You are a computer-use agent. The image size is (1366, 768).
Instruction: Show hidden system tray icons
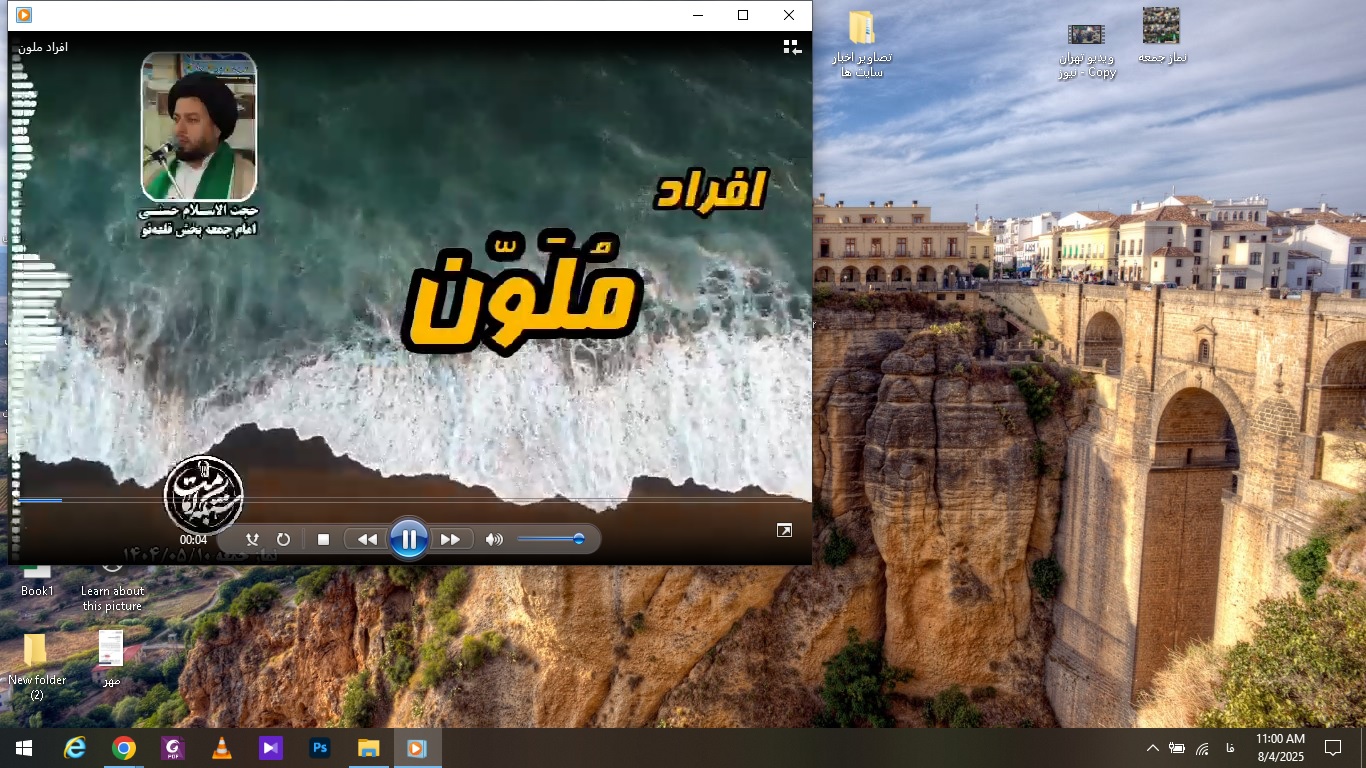(1152, 748)
